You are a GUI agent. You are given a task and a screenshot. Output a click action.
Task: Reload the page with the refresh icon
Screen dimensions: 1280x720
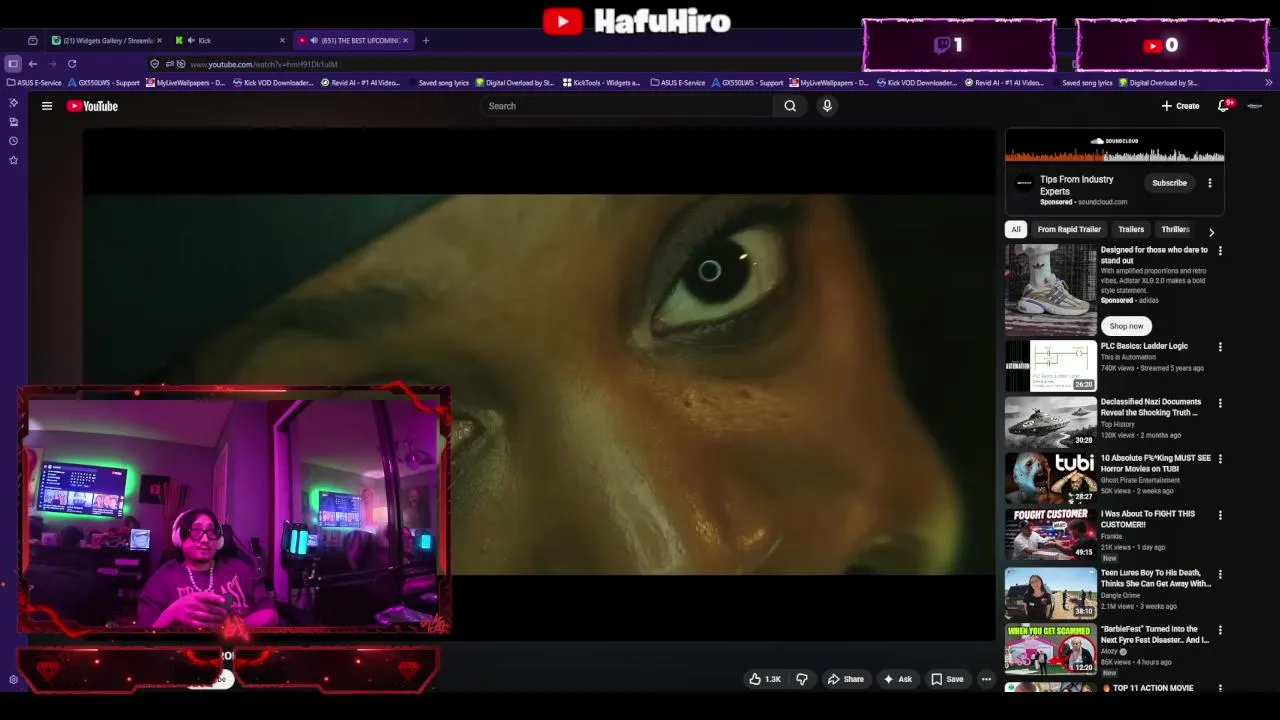(x=72, y=64)
